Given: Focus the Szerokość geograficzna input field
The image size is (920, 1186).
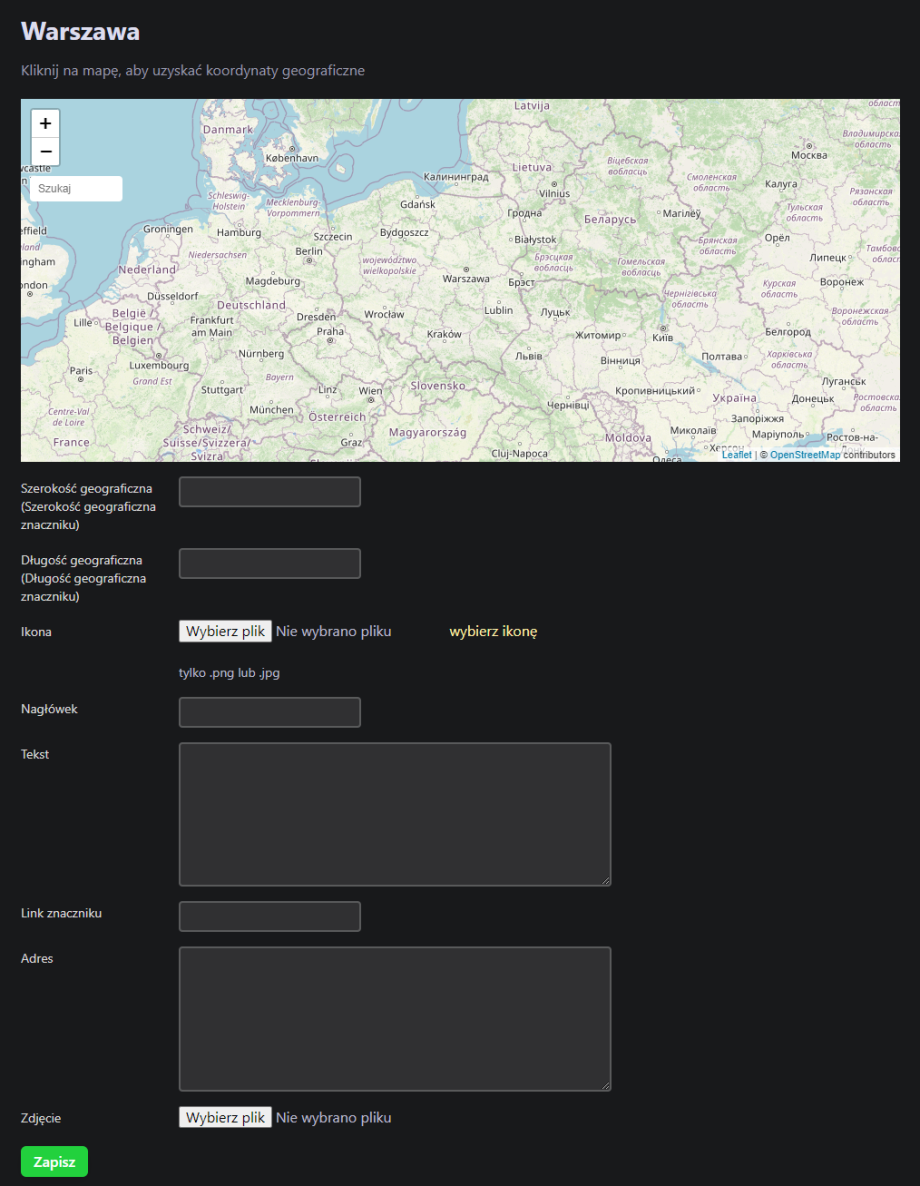Looking at the screenshot, I should pos(269,492).
